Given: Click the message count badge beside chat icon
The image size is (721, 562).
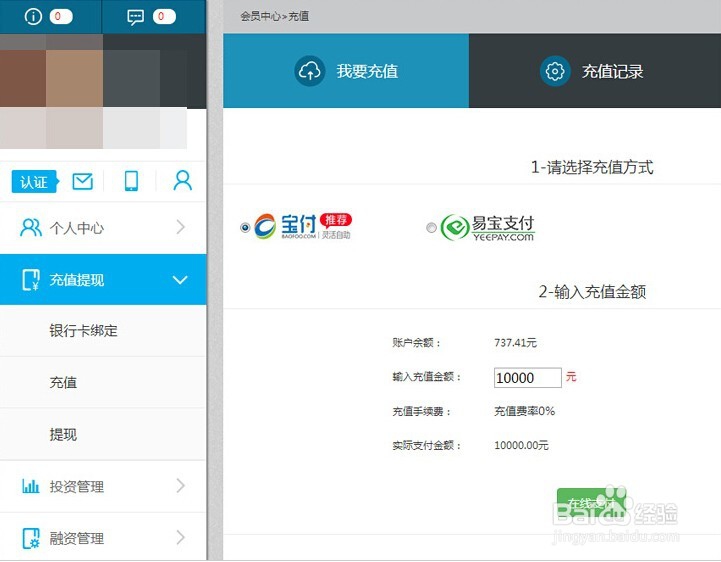Looking at the screenshot, I should click(x=164, y=17).
